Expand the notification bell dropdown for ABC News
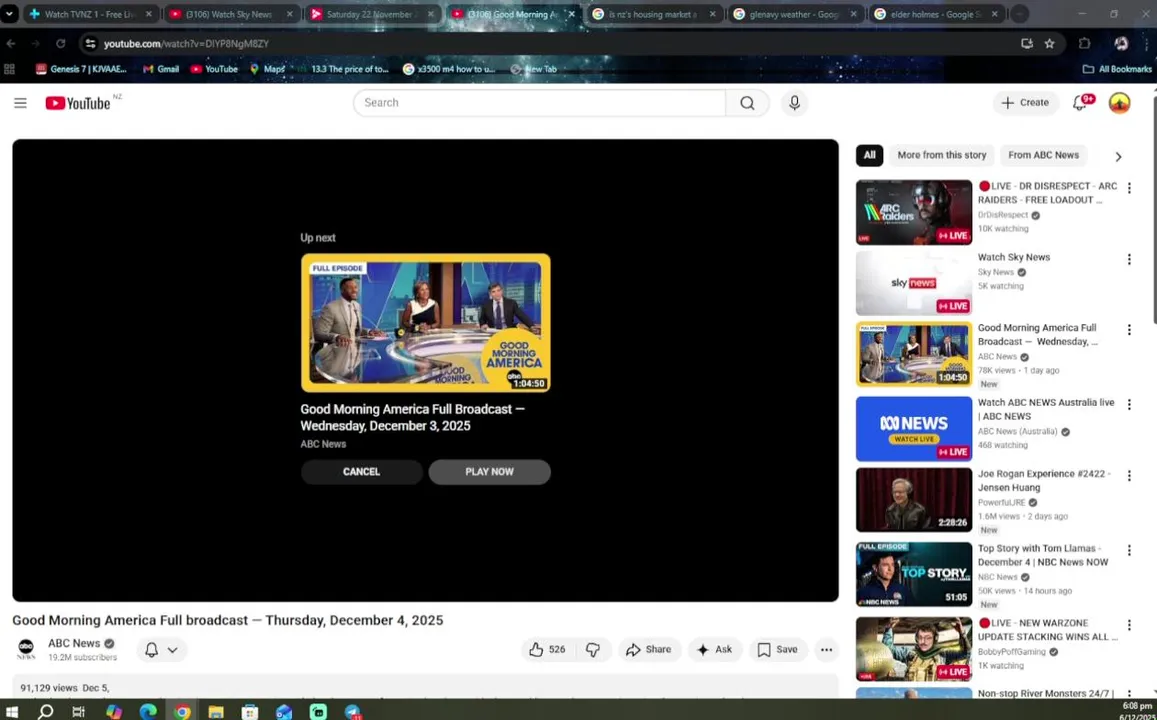This screenshot has width=1157, height=720. (x=161, y=650)
